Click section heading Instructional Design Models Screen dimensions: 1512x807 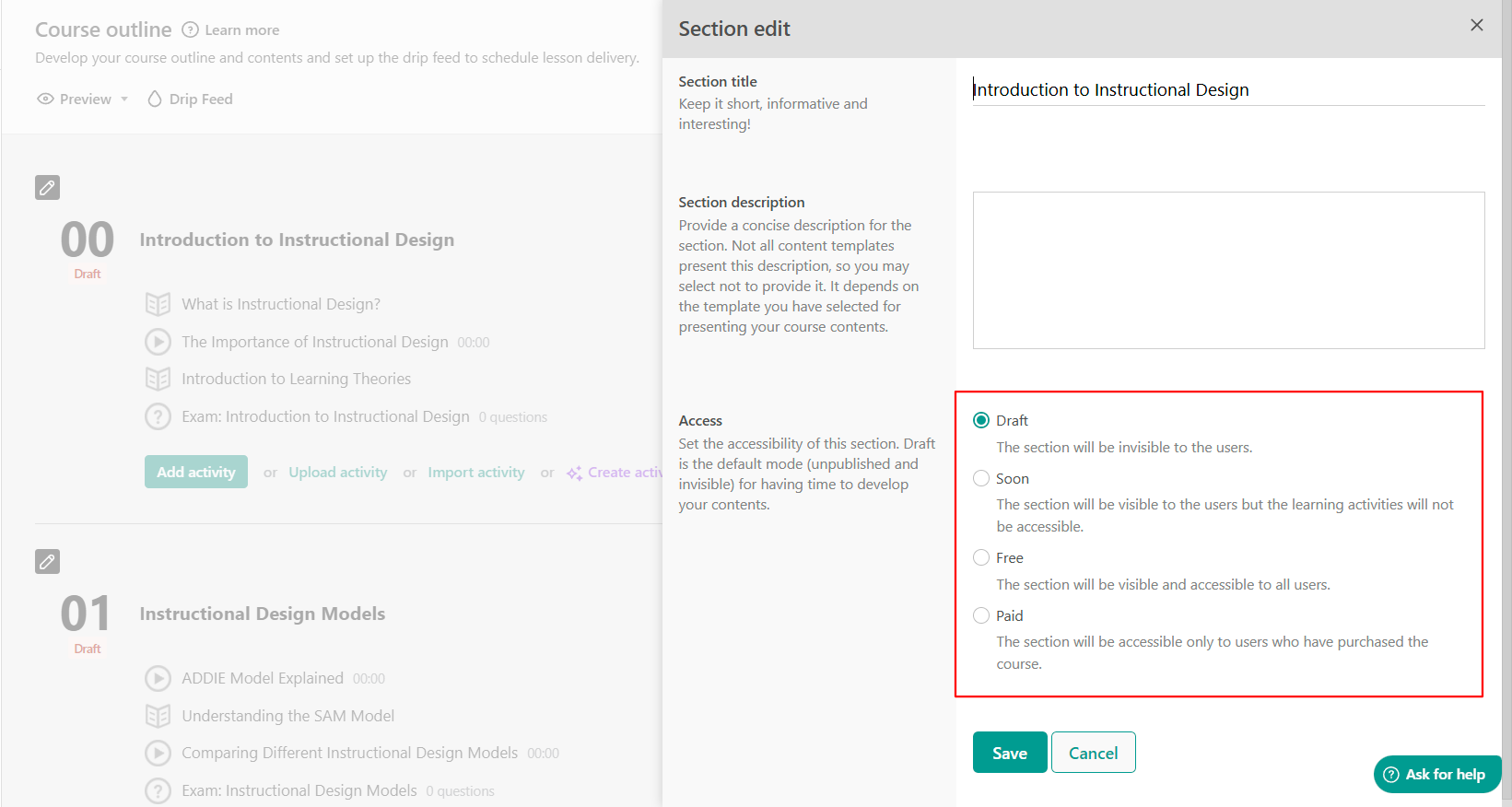tap(263, 614)
